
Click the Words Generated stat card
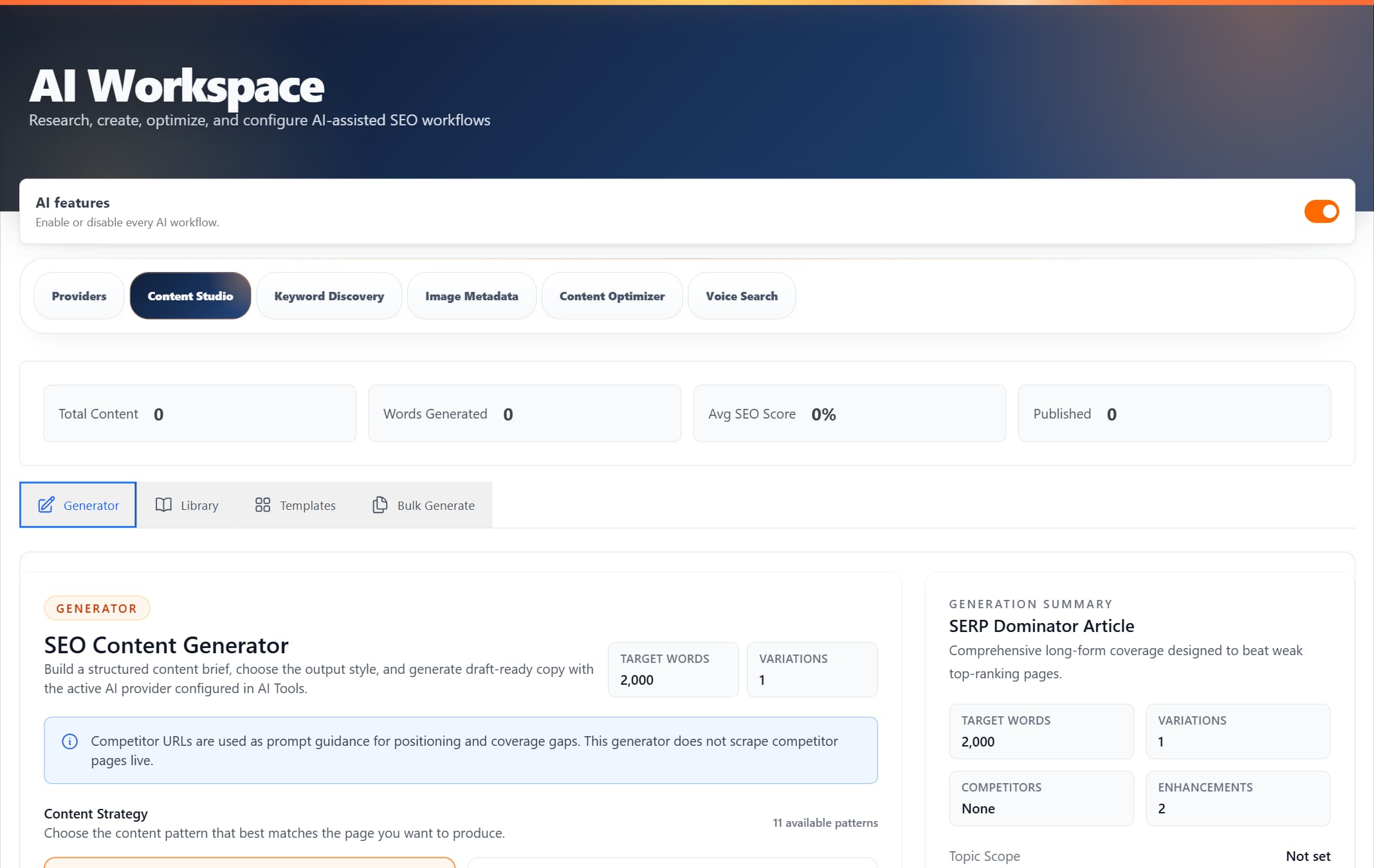point(525,413)
